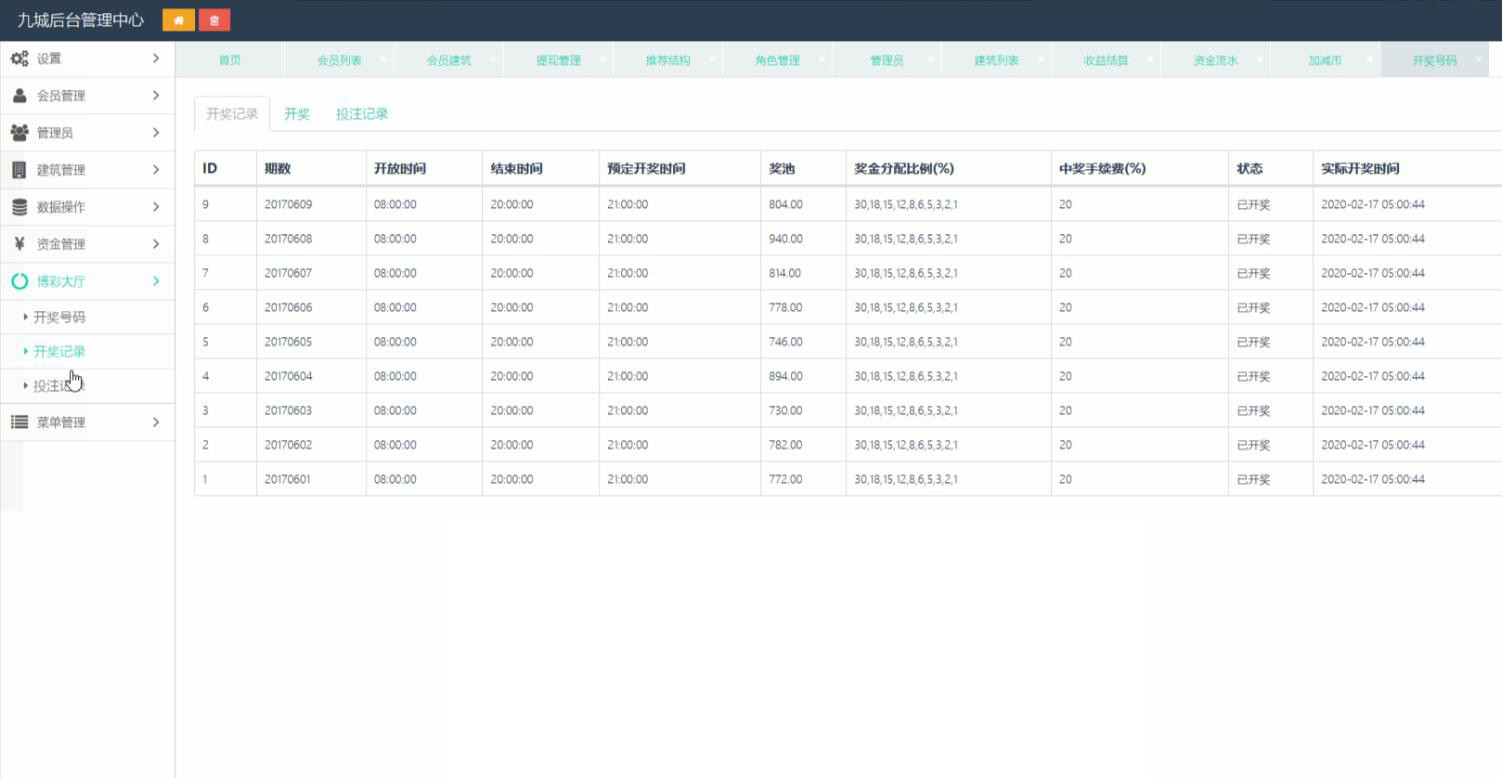
Task: Click the orange home icon button
Action: coord(178,20)
